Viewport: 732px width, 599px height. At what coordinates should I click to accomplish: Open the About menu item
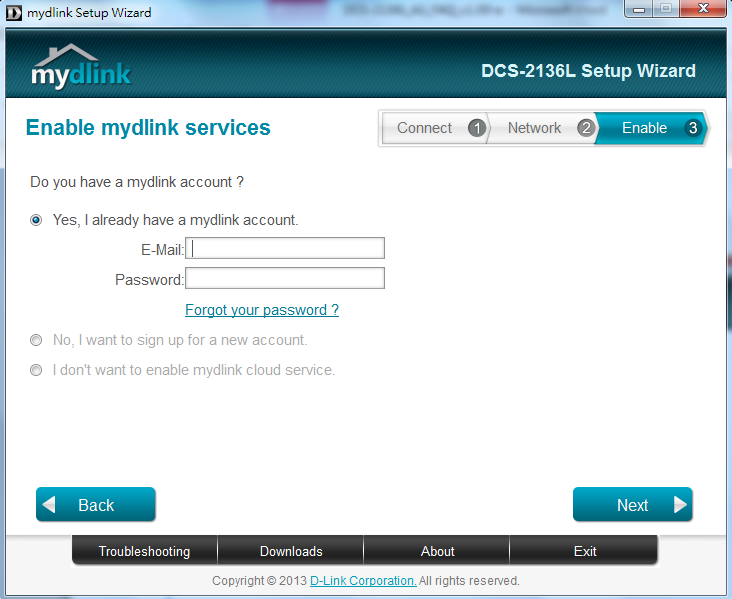pos(437,551)
